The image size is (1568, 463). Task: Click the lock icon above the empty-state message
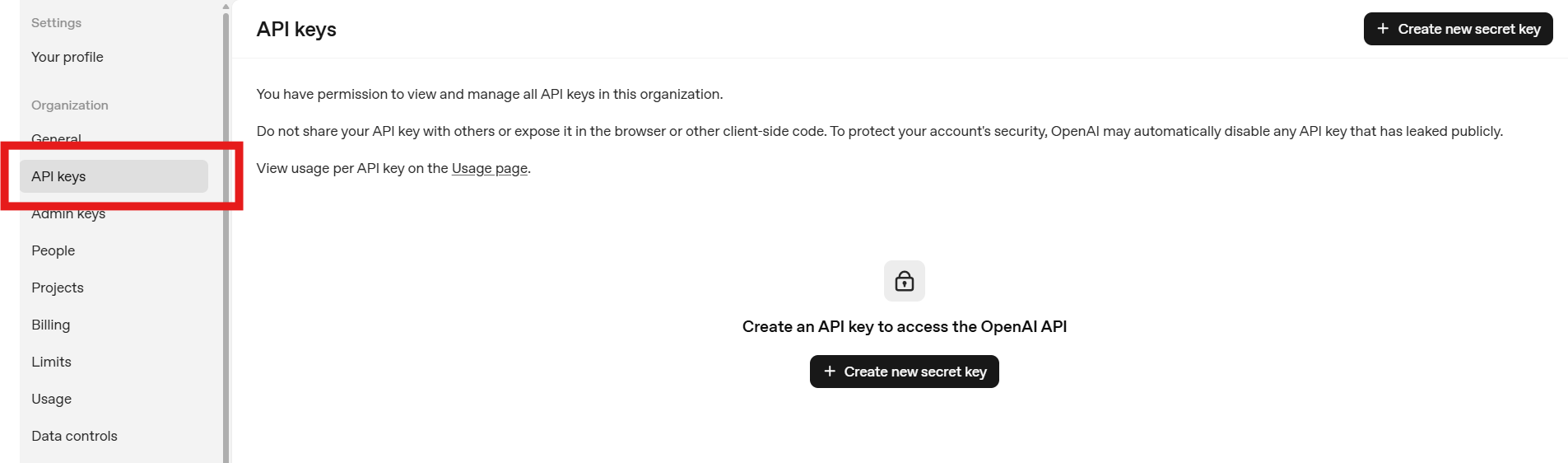pyautogui.click(x=904, y=282)
